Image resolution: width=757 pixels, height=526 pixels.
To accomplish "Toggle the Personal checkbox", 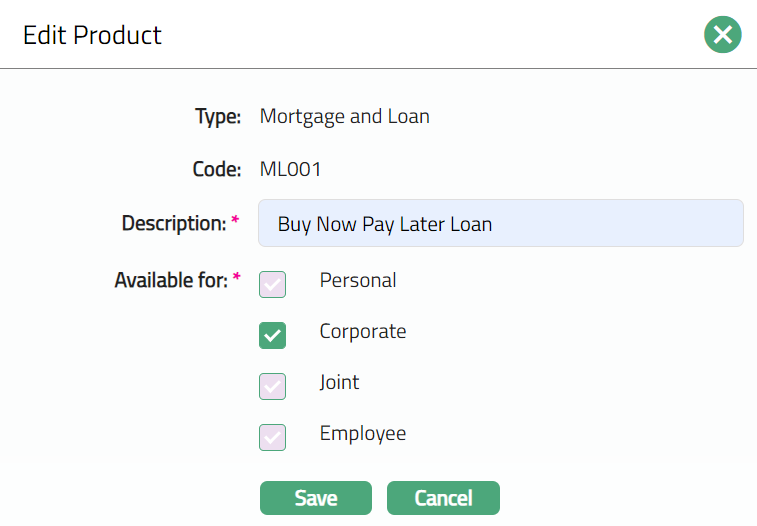I will click(x=273, y=284).
